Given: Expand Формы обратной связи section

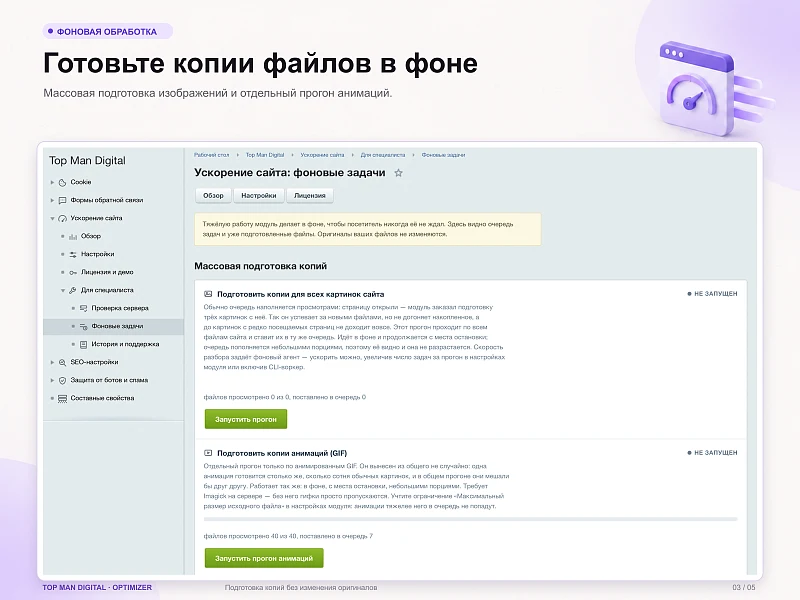Looking at the screenshot, I should coord(52,200).
